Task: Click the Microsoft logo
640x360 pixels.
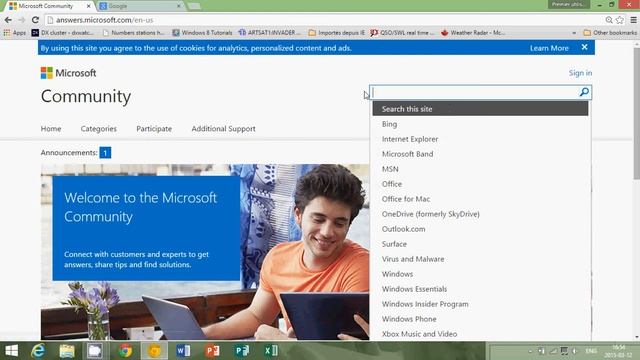Action: click(x=68, y=73)
